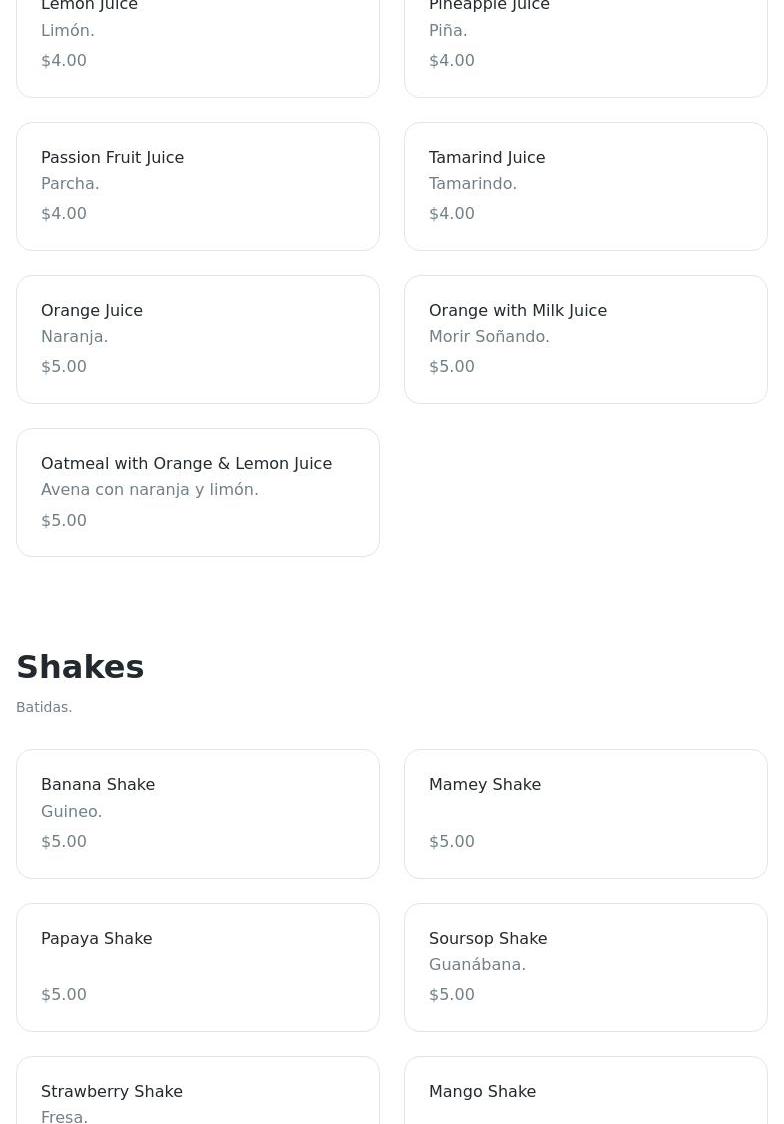Choose the Papaya Shake item

pos(198,967)
